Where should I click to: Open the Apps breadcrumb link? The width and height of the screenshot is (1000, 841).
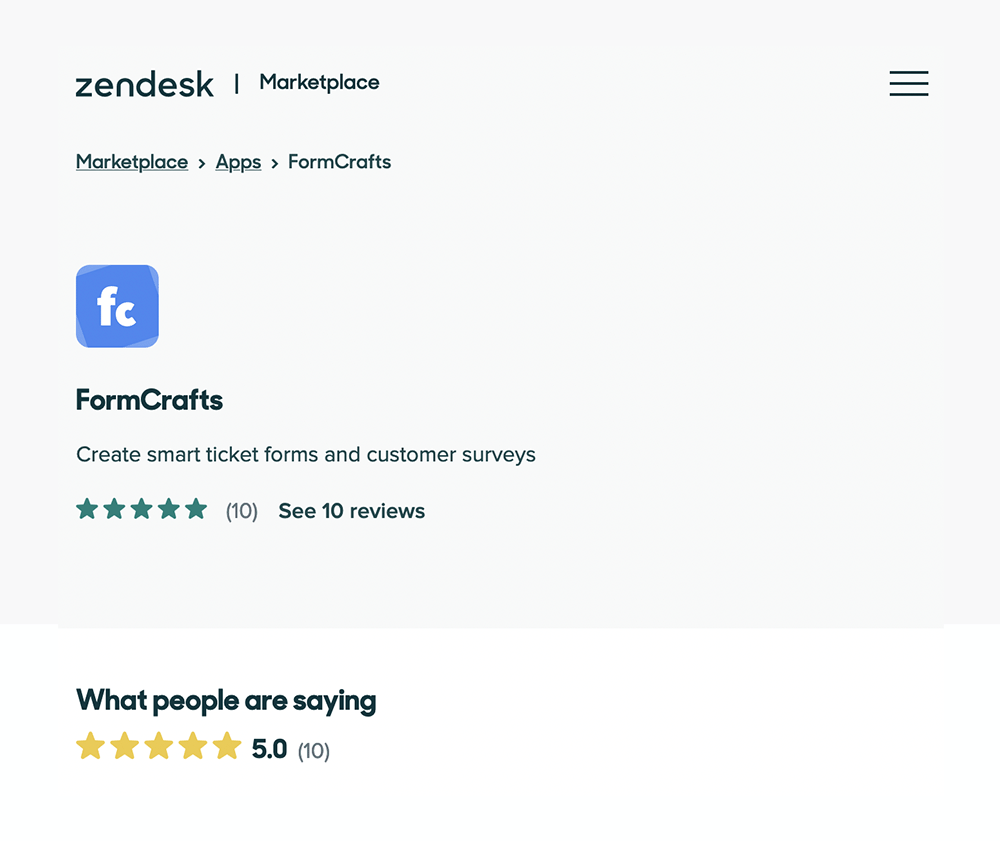[239, 162]
